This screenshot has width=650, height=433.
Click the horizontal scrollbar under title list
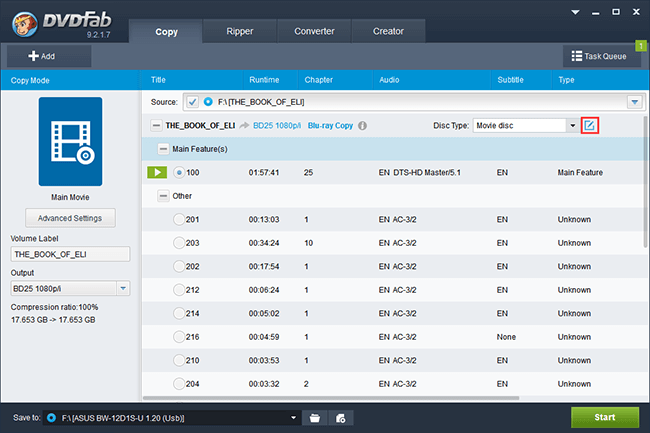[x=331, y=398]
